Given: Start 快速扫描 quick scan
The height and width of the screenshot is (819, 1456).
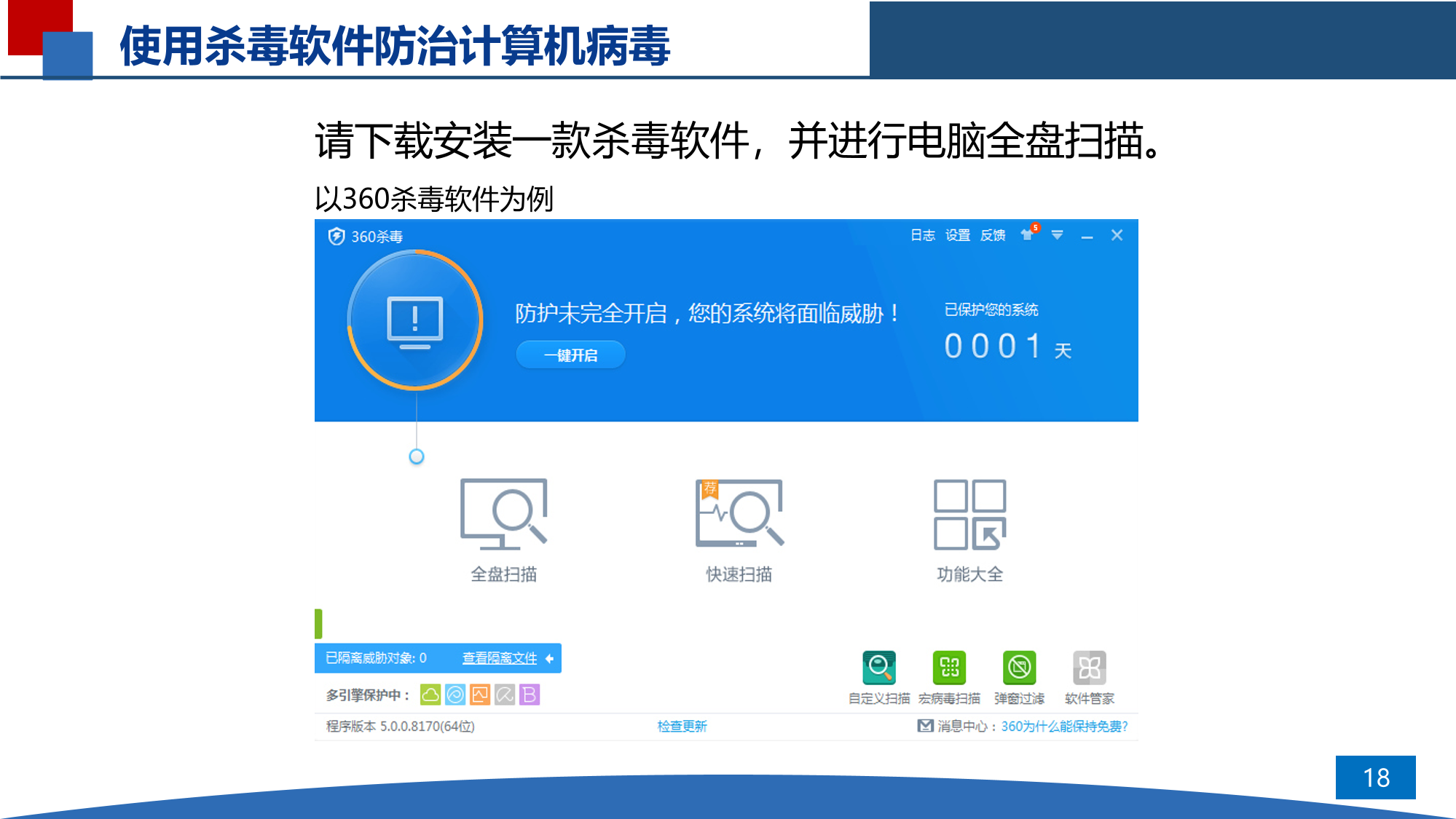Looking at the screenshot, I should coord(739,514).
